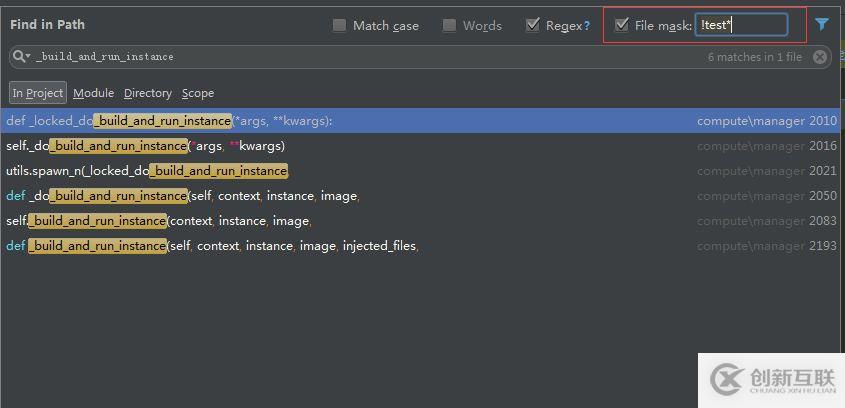Select result def _locked_do_build_and_run_instance line 2010

300,121
